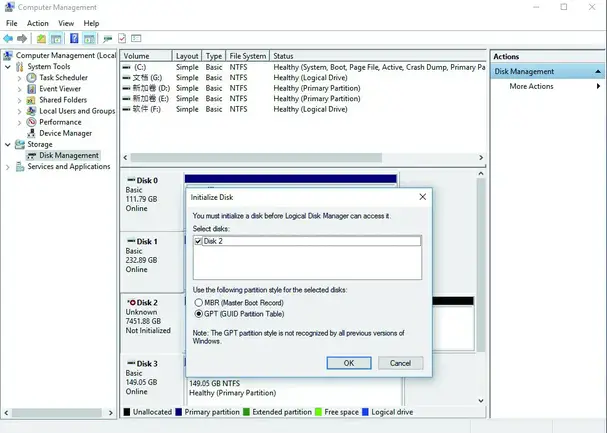
Task: Click Computer Management (Local) root node
Action: [x=66, y=55]
